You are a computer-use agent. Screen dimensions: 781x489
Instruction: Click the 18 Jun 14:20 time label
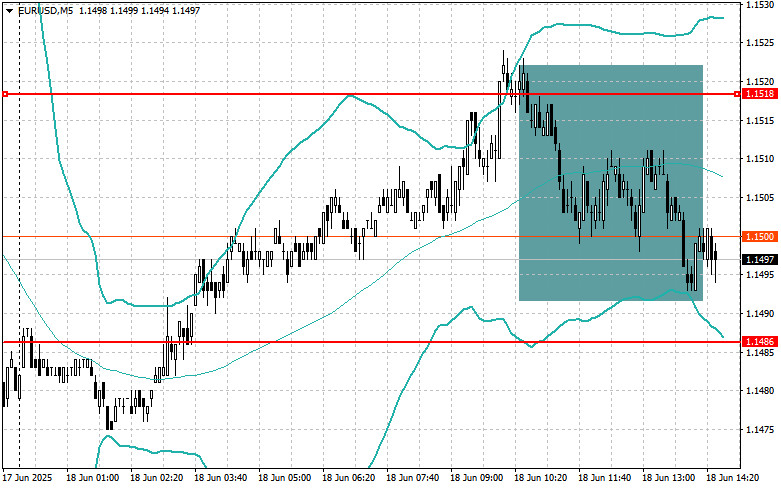(x=732, y=478)
